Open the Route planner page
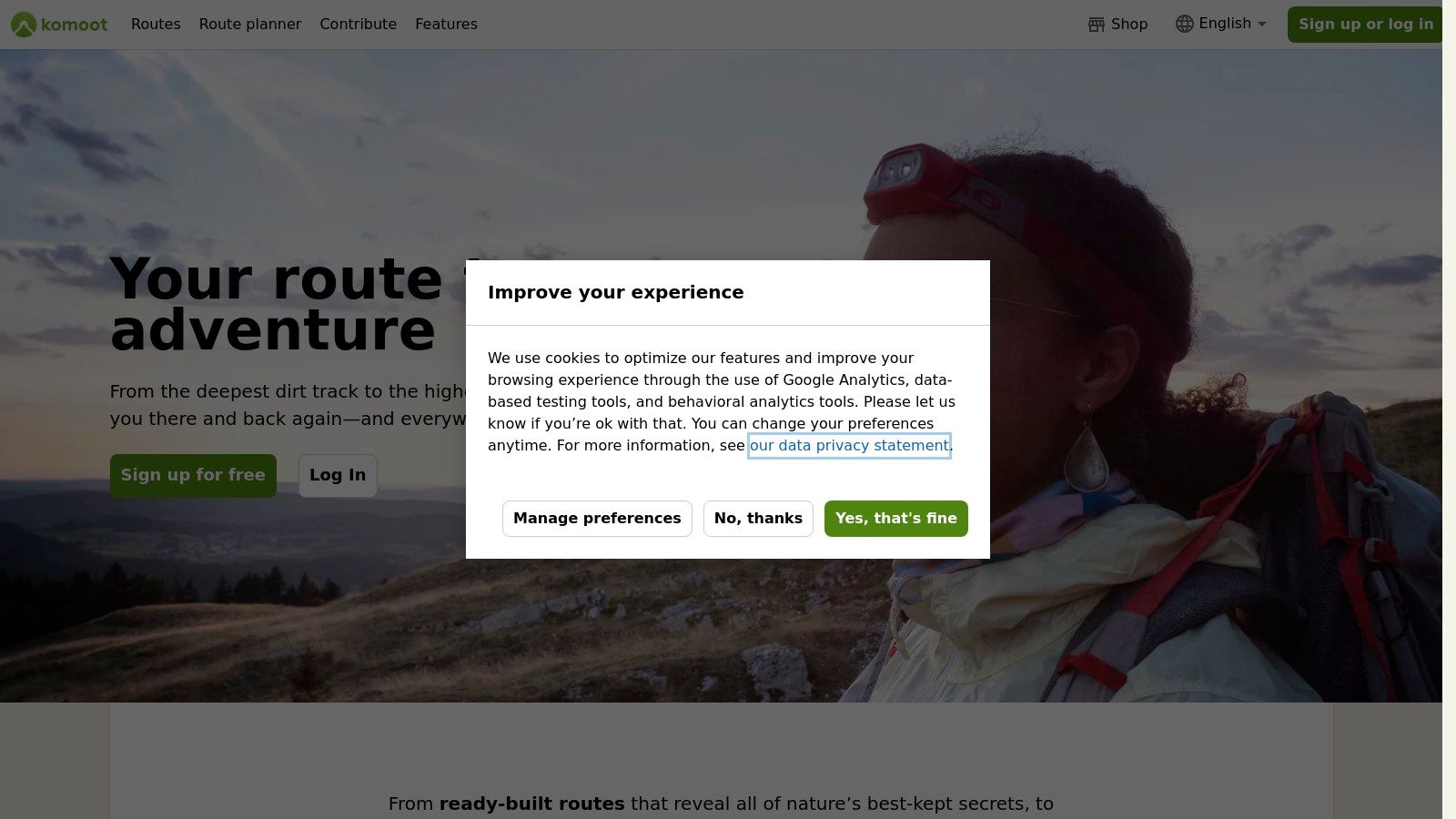 (x=250, y=24)
